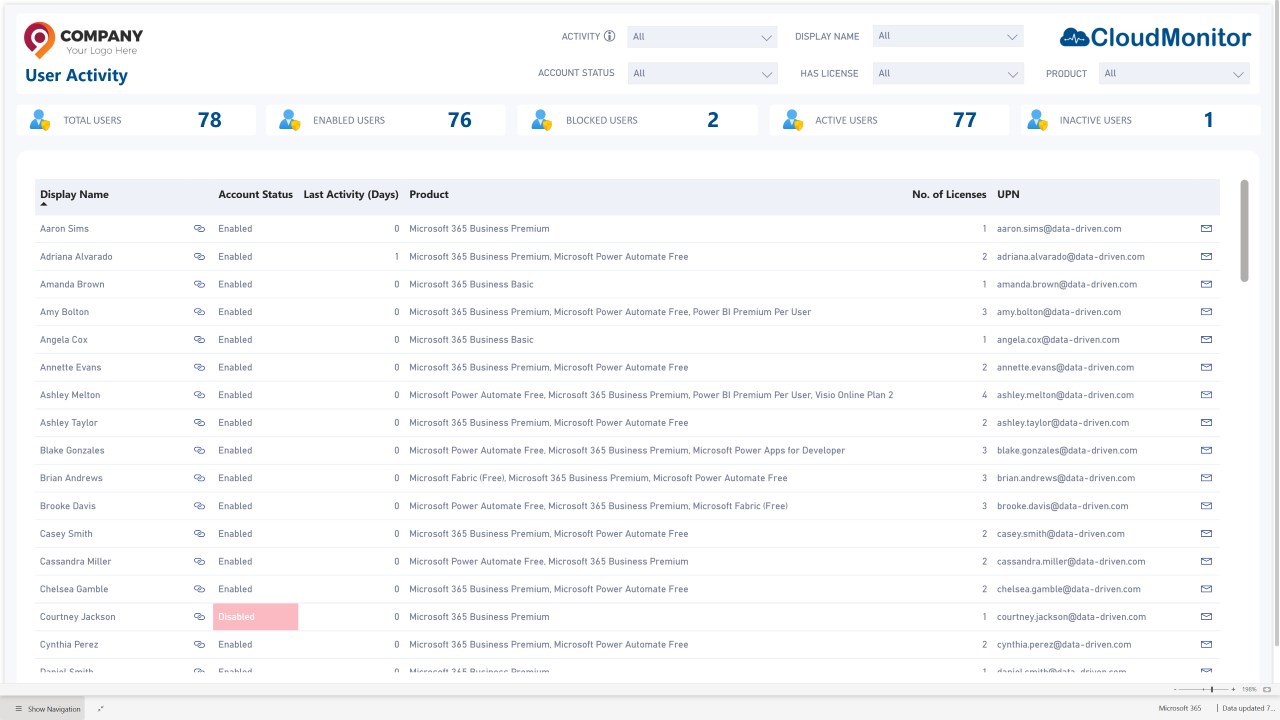Open the PRODUCT filter dropdown
The width and height of the screenshot is (1280, 720).
pos(1174,73)
